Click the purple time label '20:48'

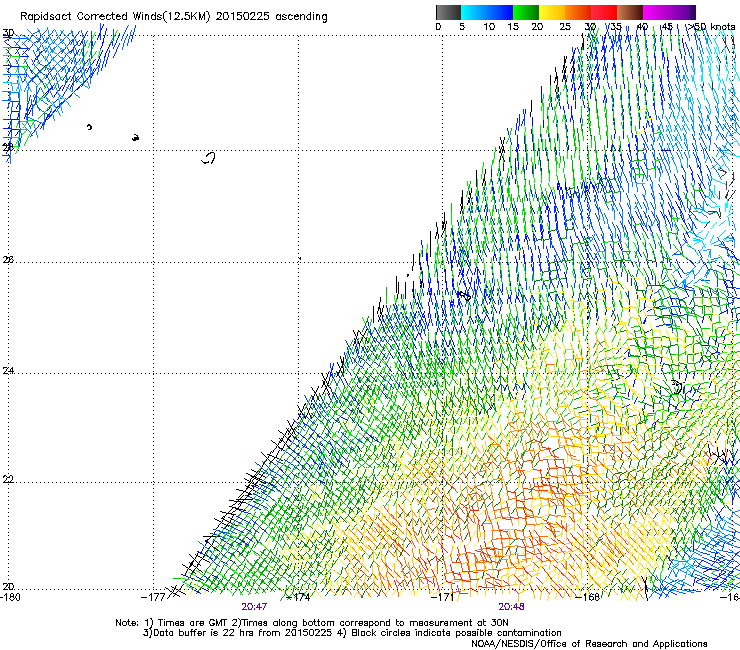(511, 607)
